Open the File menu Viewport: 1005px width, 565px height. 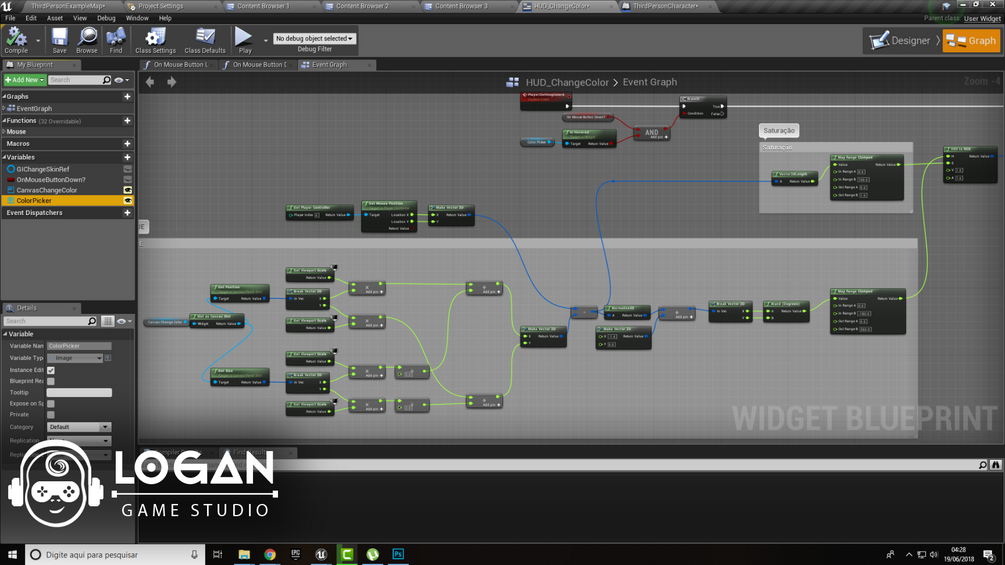pos(10,18)
